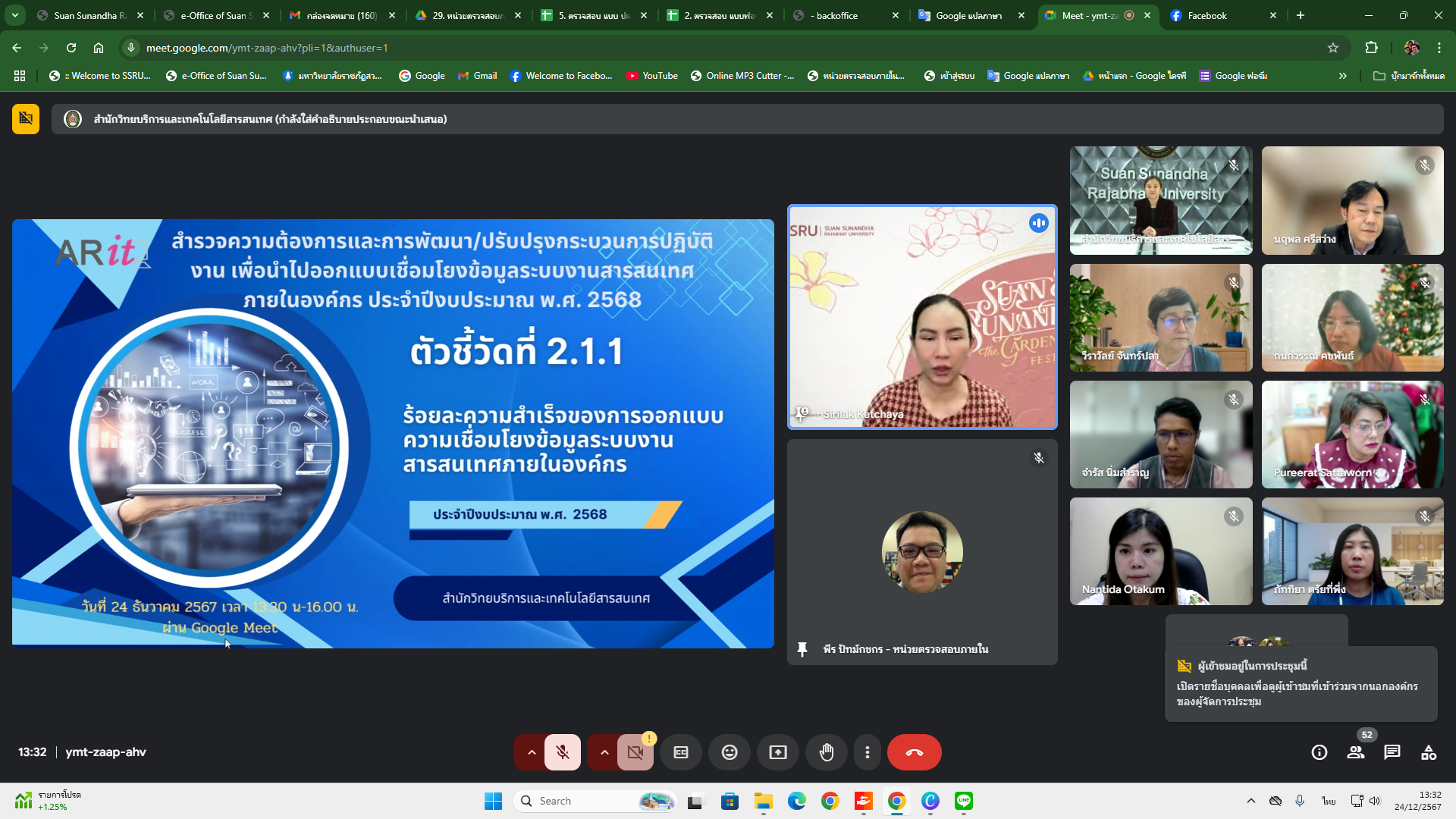Open the activities icon

pyautogui.click(x=1428, y=752)
